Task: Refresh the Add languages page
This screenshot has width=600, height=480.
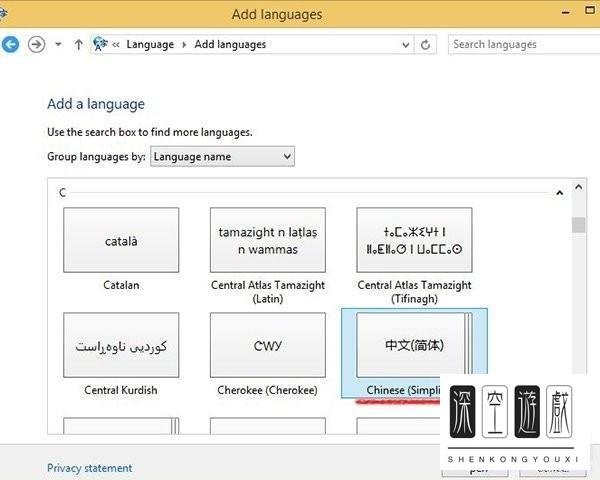Action: [x=425, y=45]
